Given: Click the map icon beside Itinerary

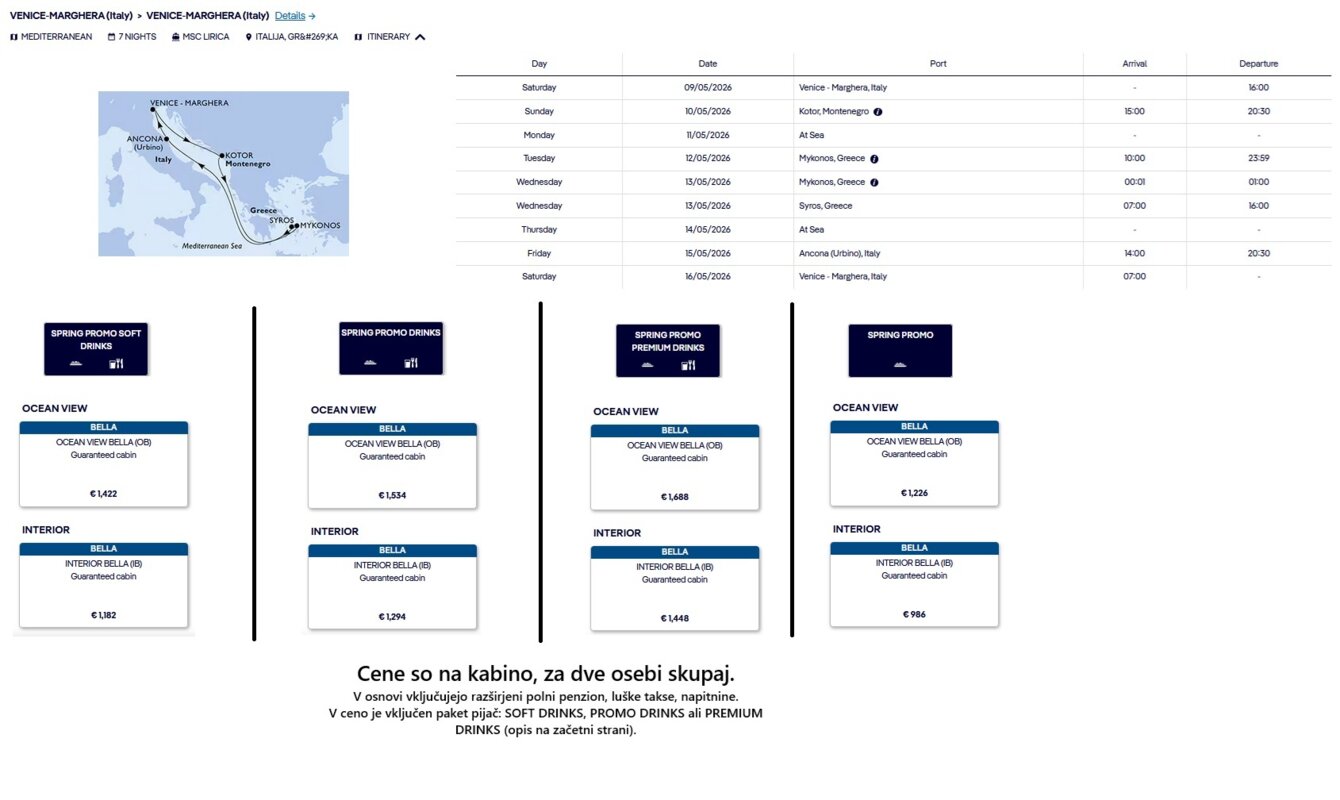Looking at the screenshot, I should [x=358, y=37].
